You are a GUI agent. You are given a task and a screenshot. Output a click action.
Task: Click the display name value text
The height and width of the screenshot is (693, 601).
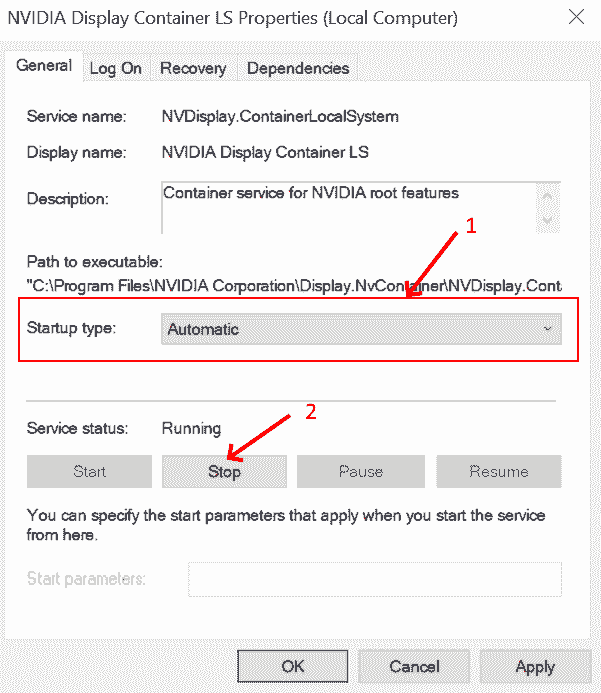(x=265, y=153)
